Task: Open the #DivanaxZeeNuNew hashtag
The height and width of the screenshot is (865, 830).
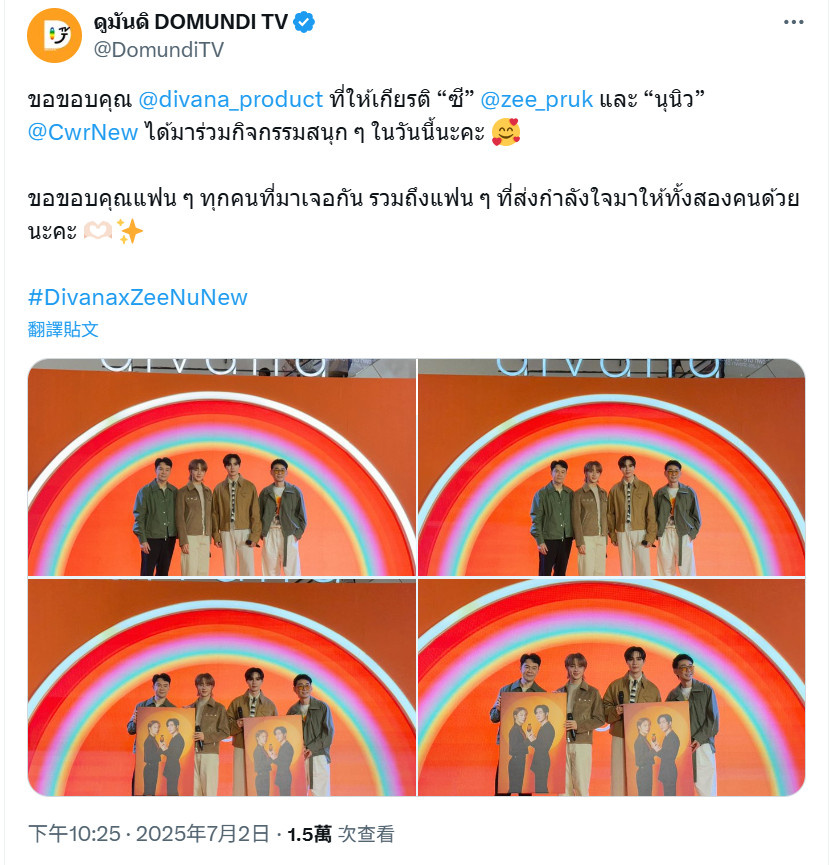Action: coord(138,297)
